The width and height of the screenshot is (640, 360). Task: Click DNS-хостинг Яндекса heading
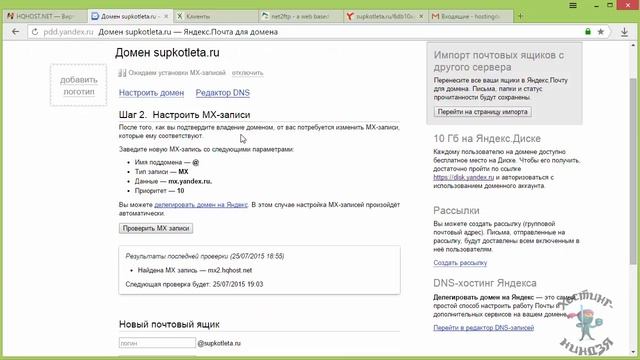point(485,283)
